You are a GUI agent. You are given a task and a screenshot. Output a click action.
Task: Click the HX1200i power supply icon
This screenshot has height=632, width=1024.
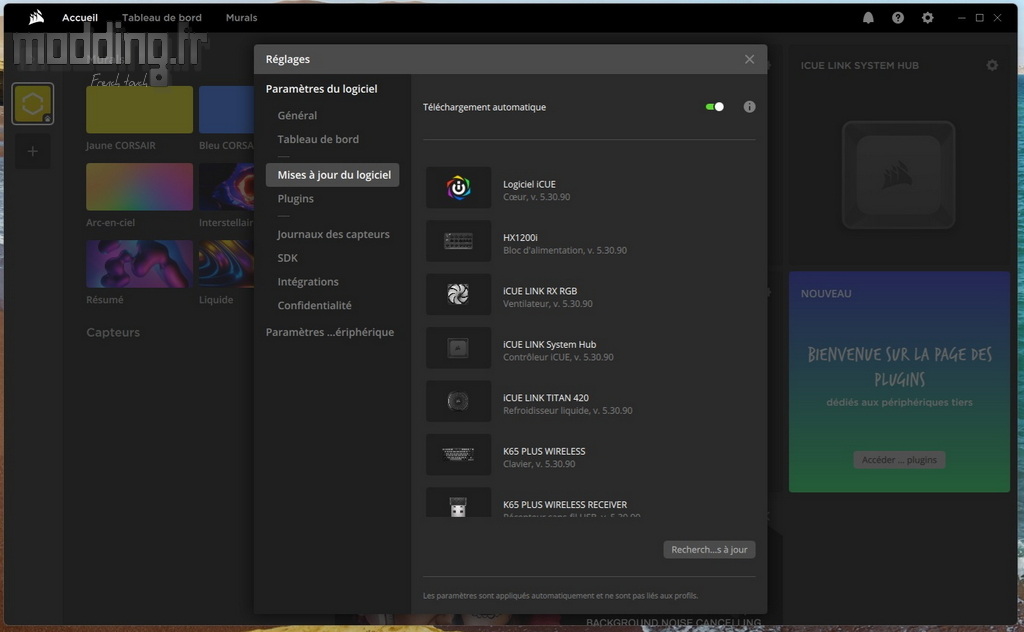(x=458, y=241)
